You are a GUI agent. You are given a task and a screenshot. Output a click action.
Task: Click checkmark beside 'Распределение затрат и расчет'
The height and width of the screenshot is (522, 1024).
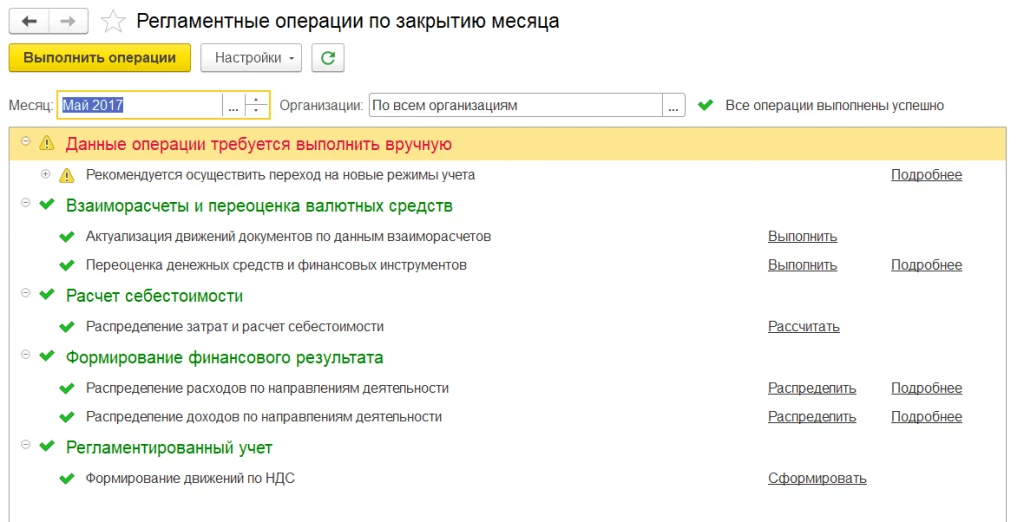[x=67, y=327]
